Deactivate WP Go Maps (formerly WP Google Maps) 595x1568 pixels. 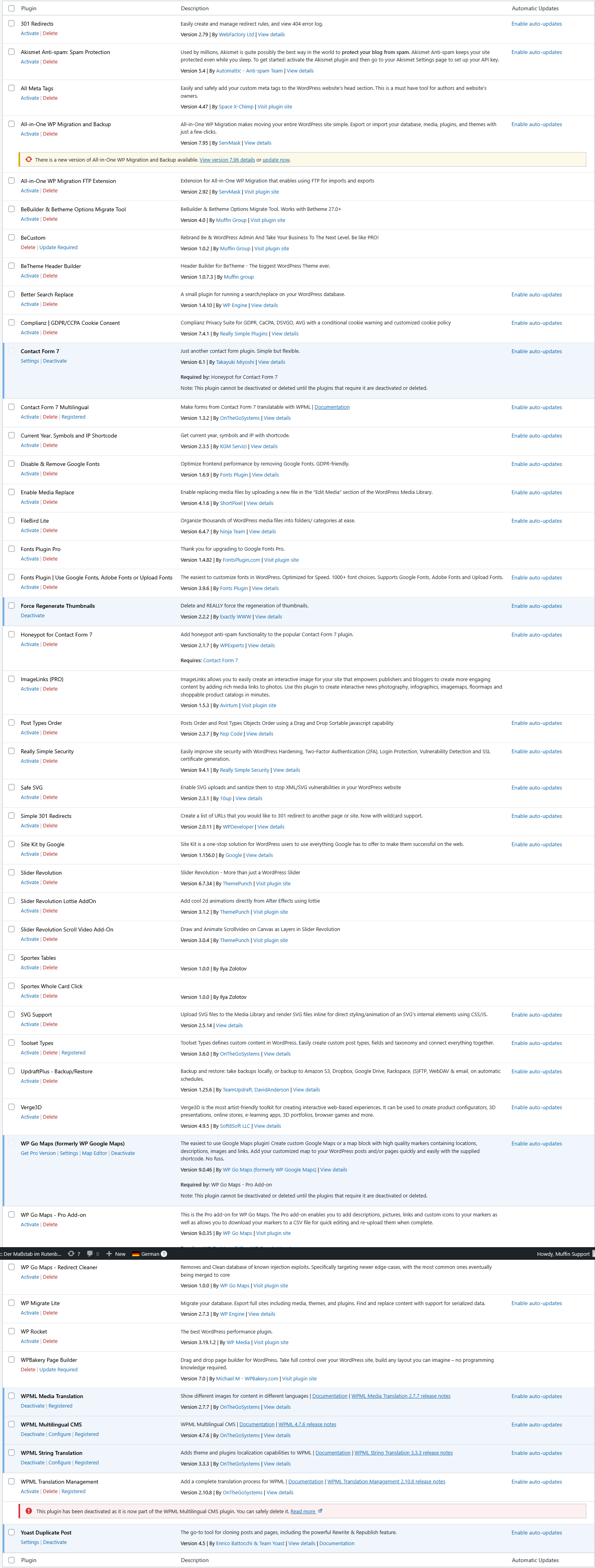(123, 1153)
